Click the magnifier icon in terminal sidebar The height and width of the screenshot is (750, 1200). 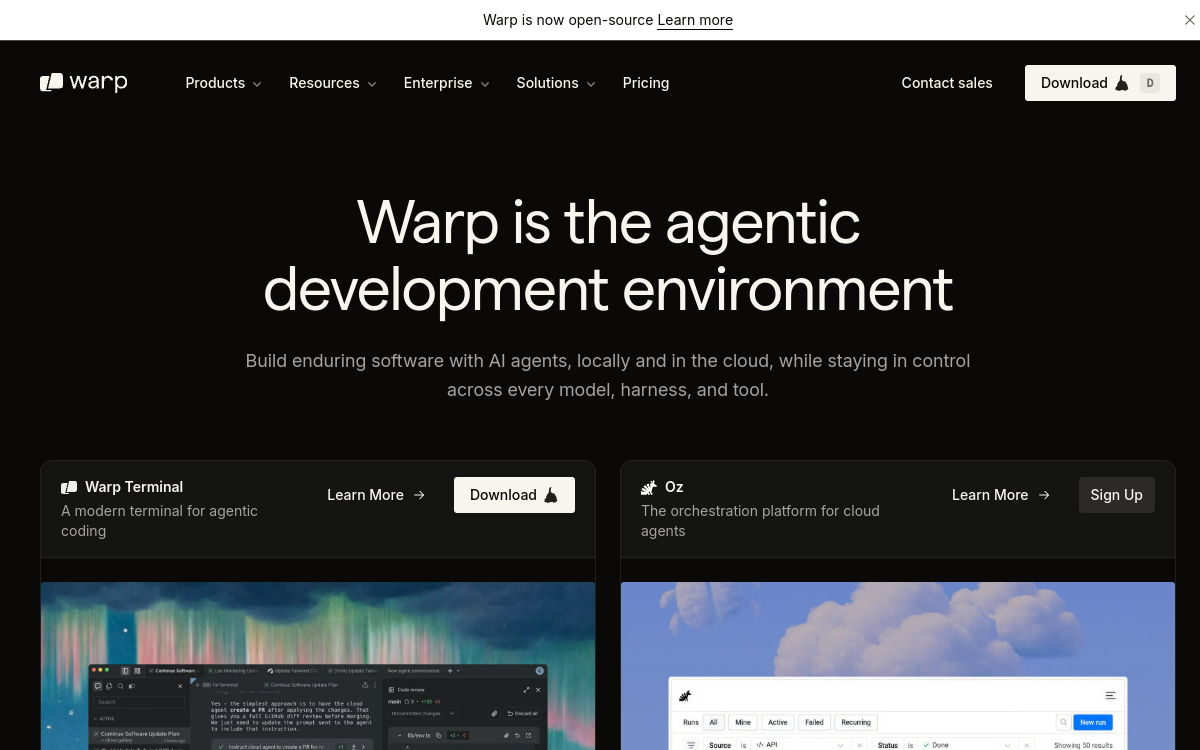pos(121,686)
